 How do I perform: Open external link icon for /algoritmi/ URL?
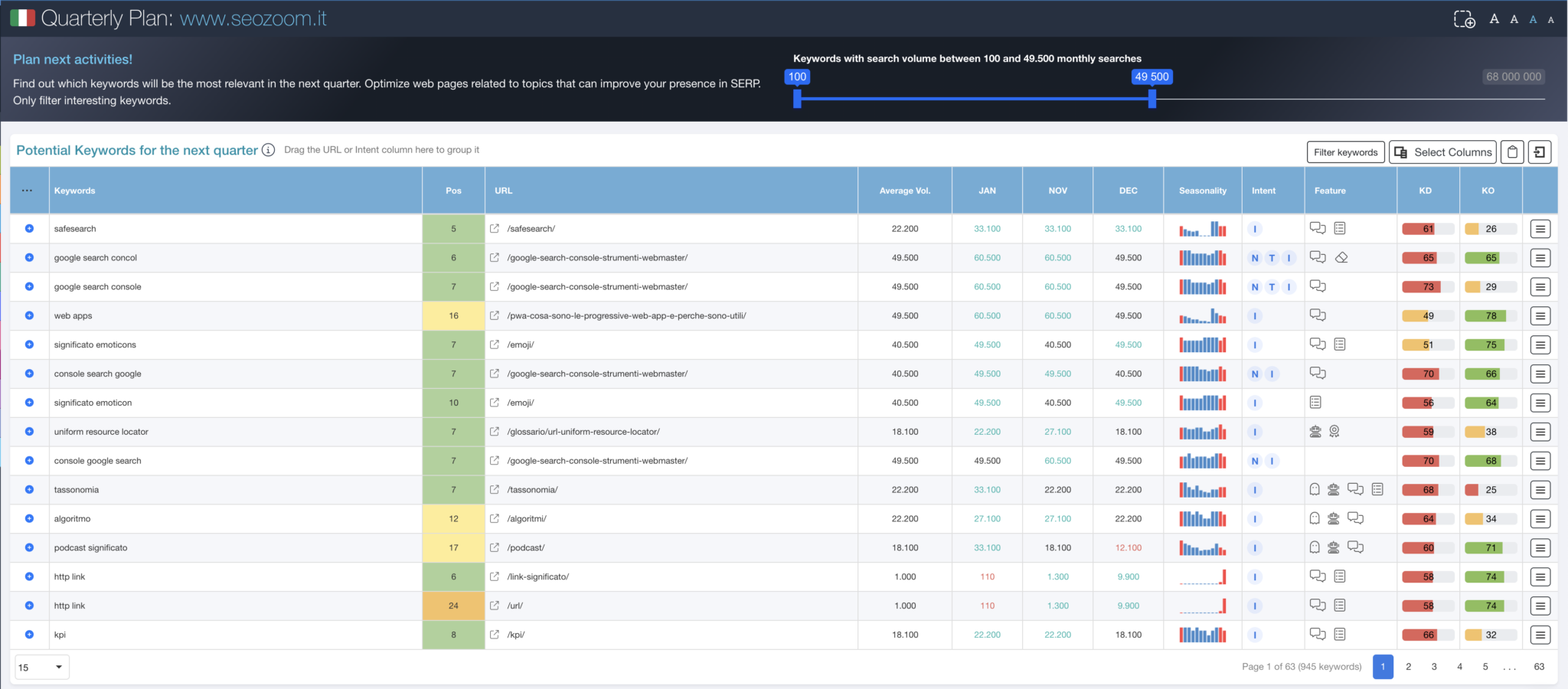(x=495, y=519)
